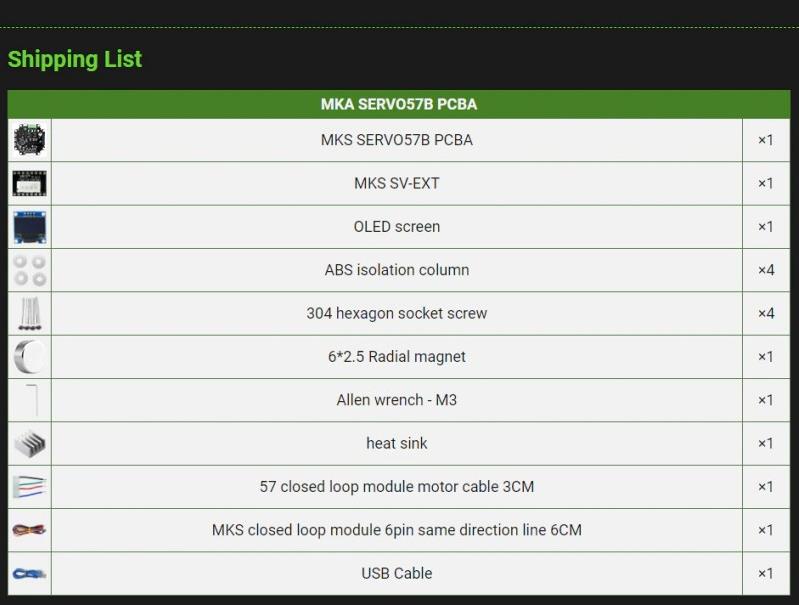Click the ×4 quantity for hexagon socket screw

click(x=766, y=313)
